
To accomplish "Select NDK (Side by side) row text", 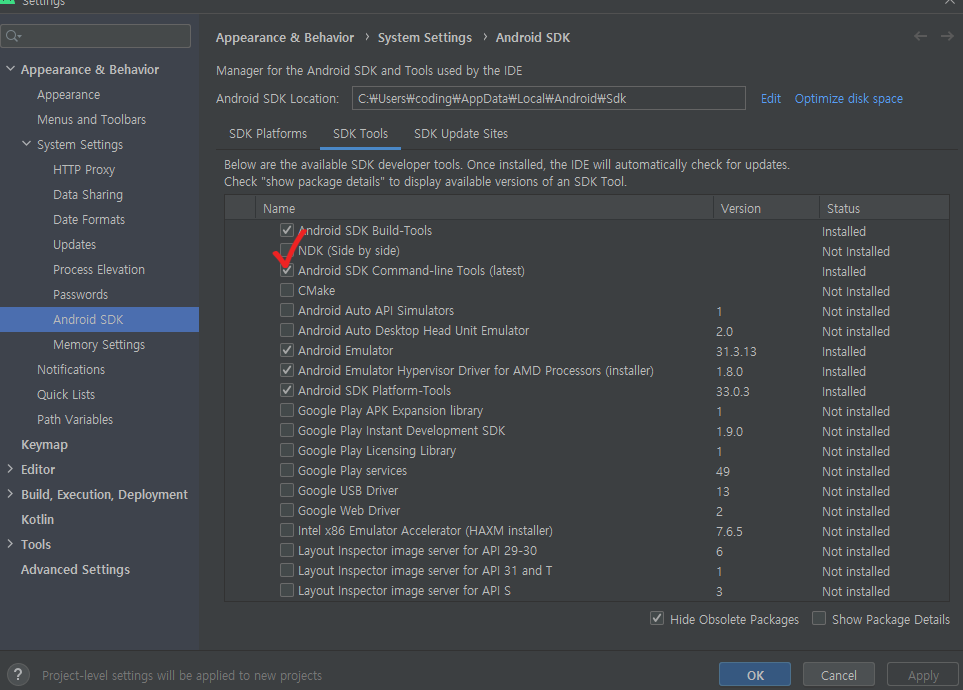I will tap(349, 250).
